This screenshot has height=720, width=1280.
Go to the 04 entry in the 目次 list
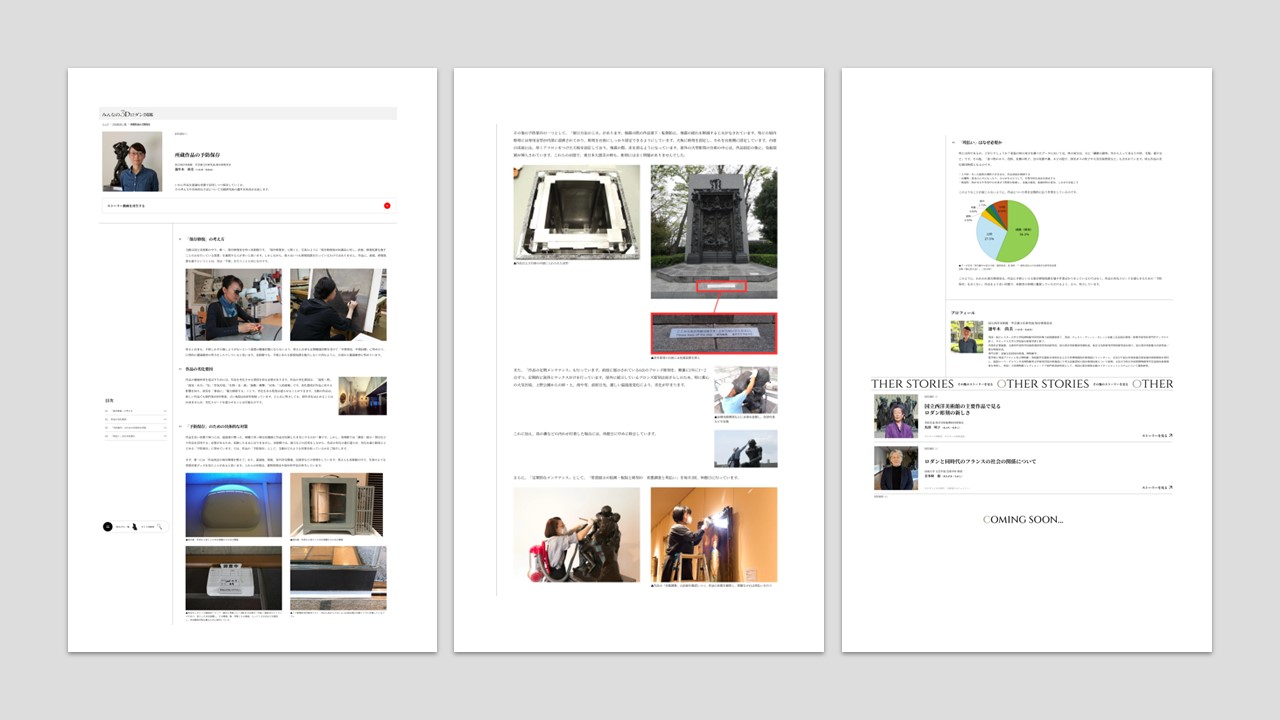click(135, 436)
